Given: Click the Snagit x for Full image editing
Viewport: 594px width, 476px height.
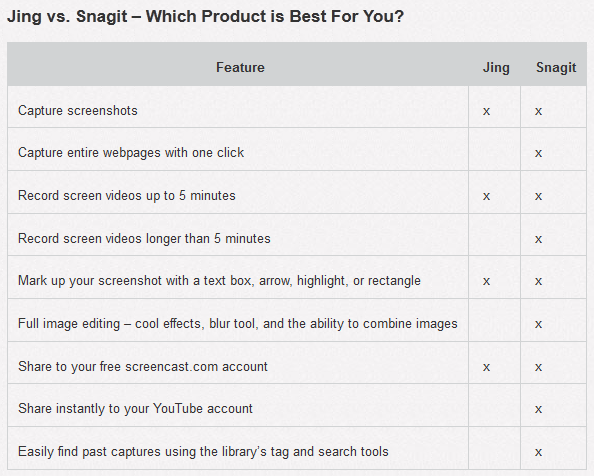Looking at the screenshot, I should pyautogui.click(x=538, y=325).
